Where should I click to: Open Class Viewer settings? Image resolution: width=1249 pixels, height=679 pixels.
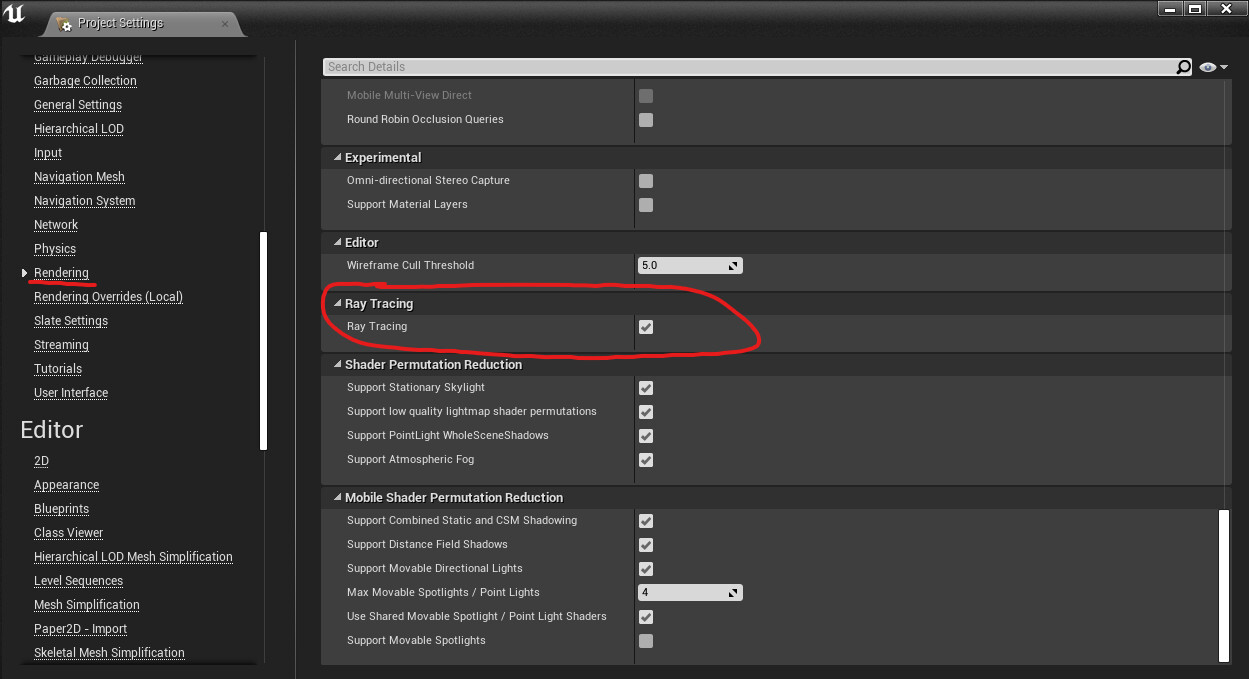(68, 533)
